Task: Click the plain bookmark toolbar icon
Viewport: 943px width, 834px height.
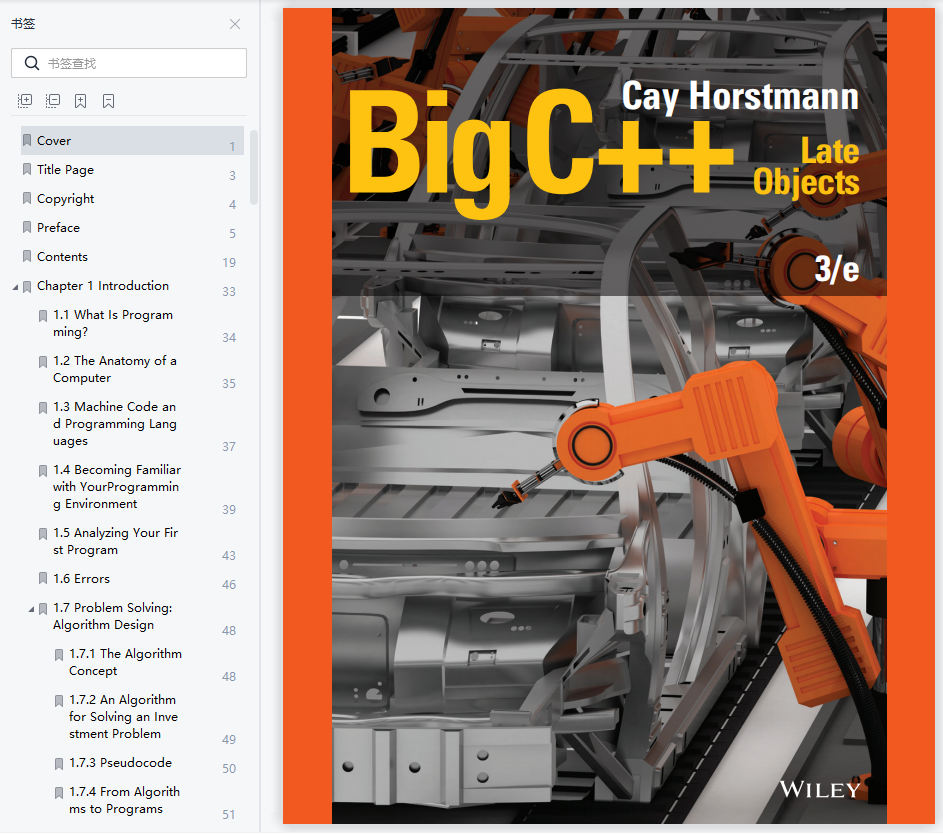Action: coord(108,100)
